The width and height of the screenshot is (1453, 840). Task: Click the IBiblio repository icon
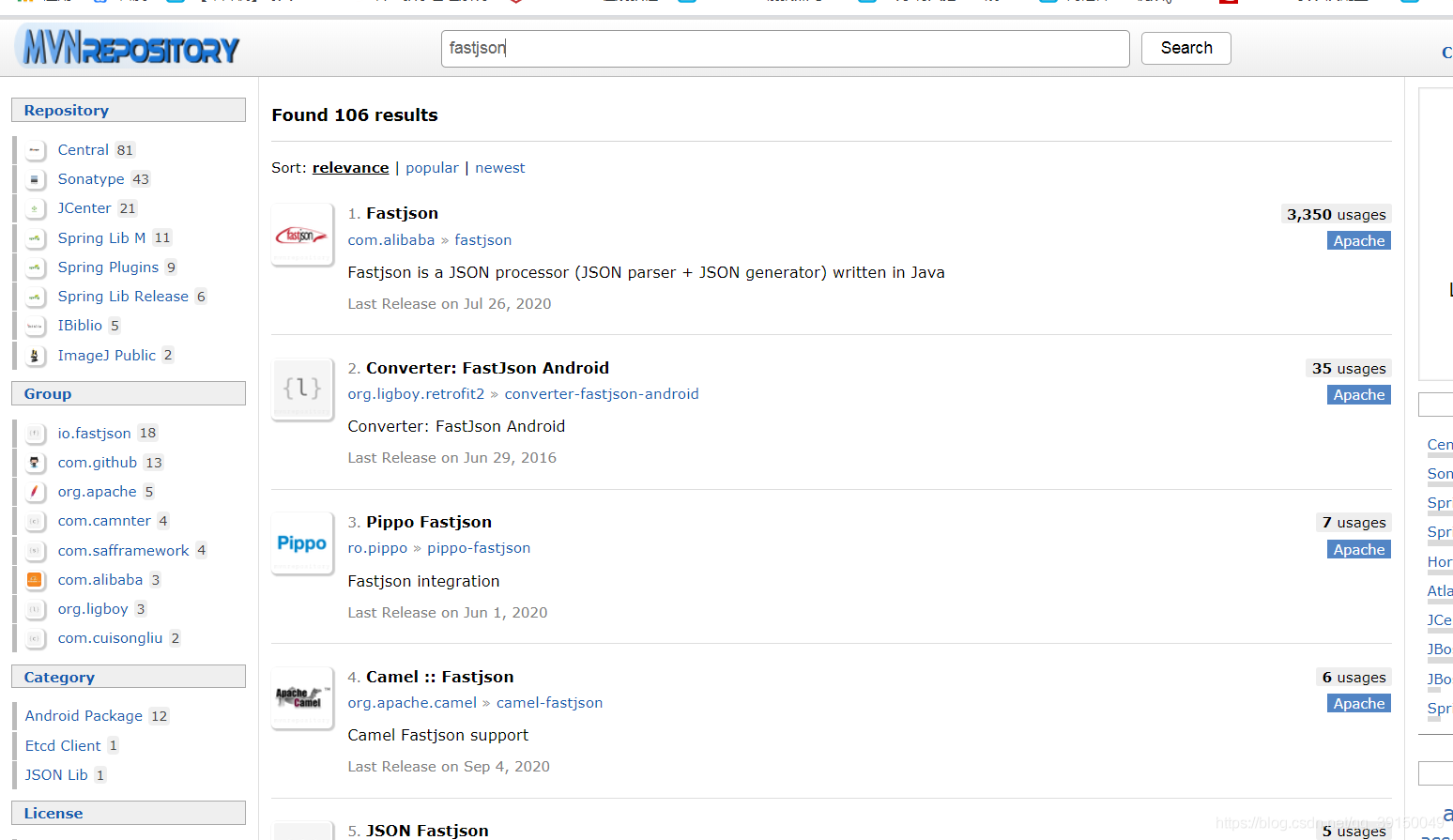pos(35,326)
